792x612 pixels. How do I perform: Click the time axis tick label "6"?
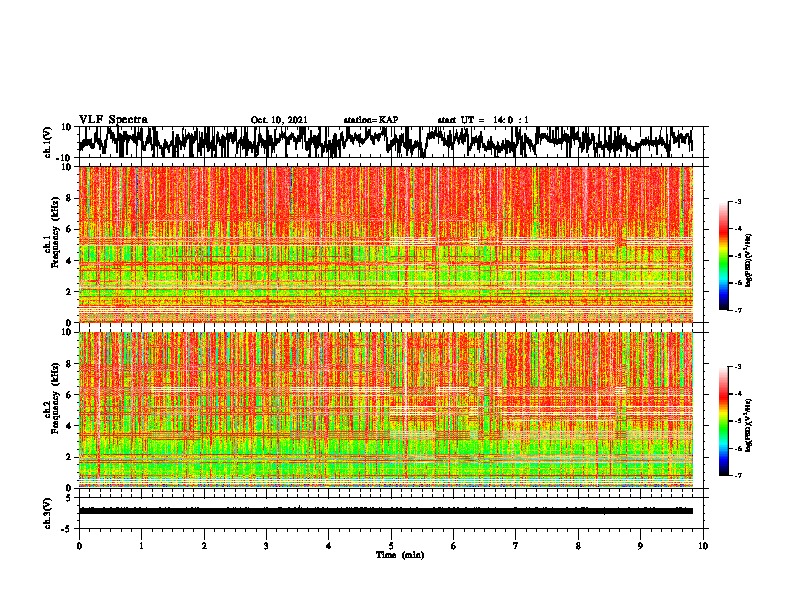click(454, 546)
